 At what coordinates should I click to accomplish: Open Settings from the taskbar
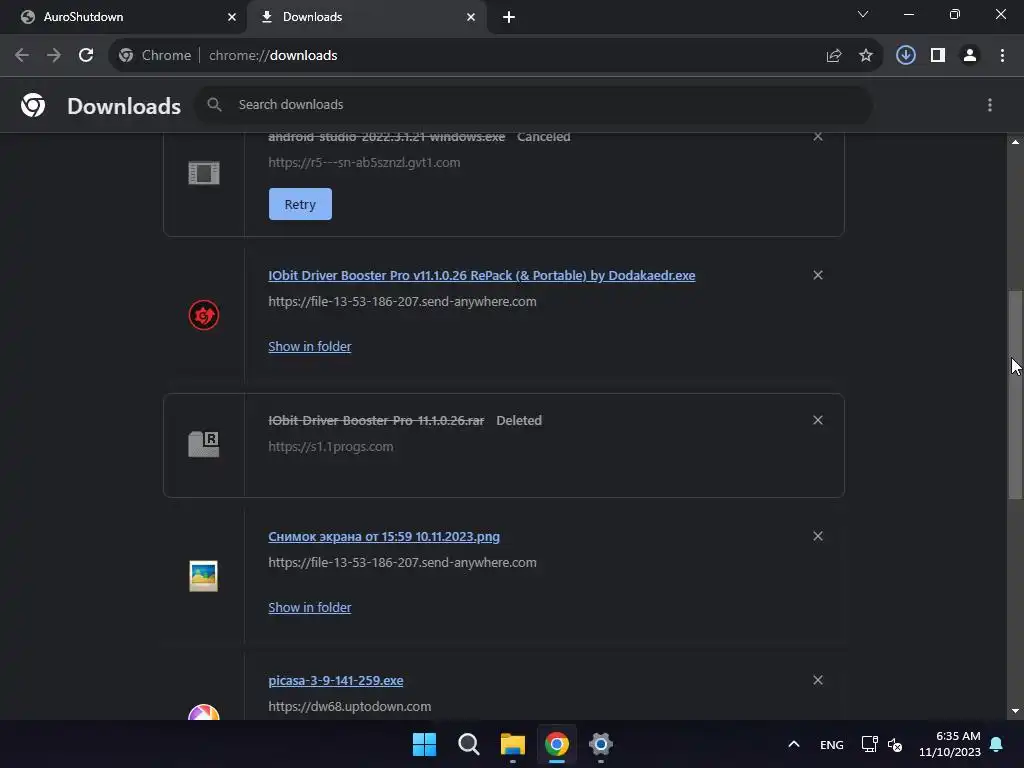[601, 744]
